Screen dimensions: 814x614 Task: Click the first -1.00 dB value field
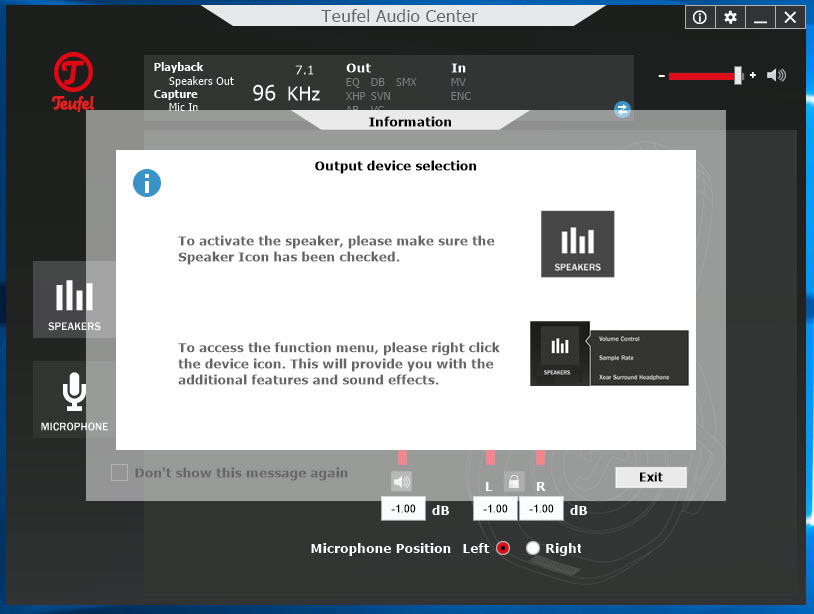403,509
